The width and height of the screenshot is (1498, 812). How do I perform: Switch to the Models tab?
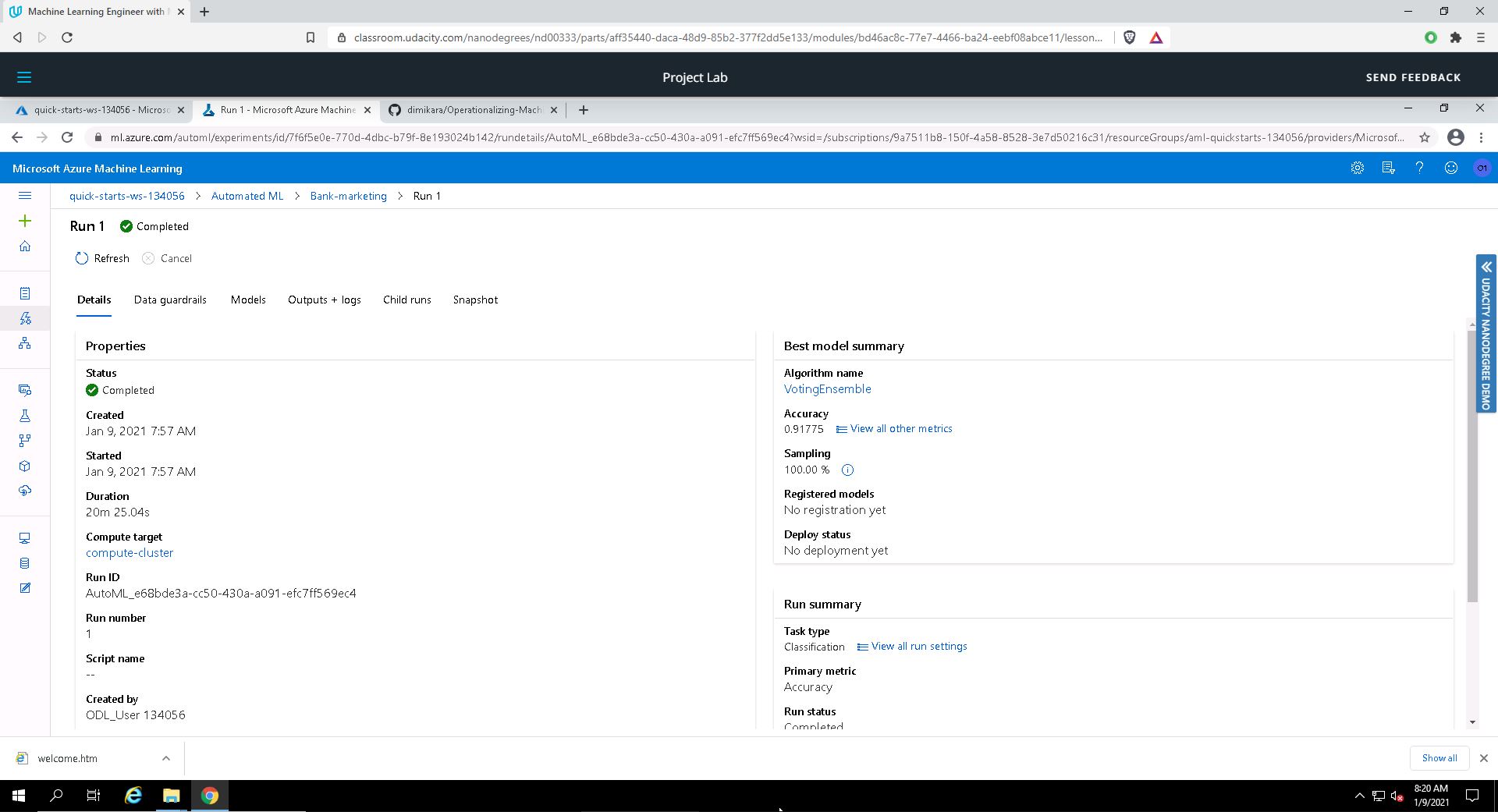(x=248, y=300)
